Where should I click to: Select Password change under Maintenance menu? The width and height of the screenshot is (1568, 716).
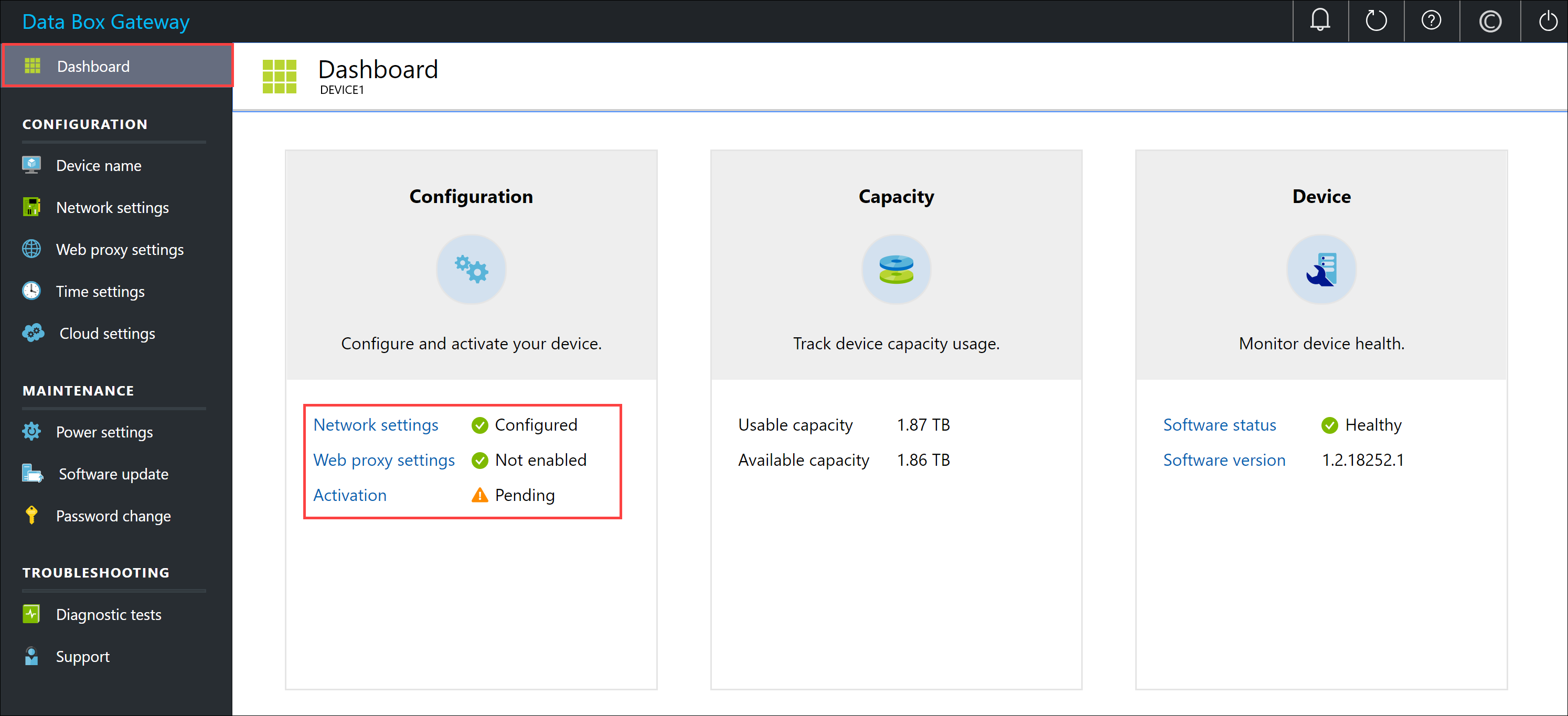click(x=113, y=516)
